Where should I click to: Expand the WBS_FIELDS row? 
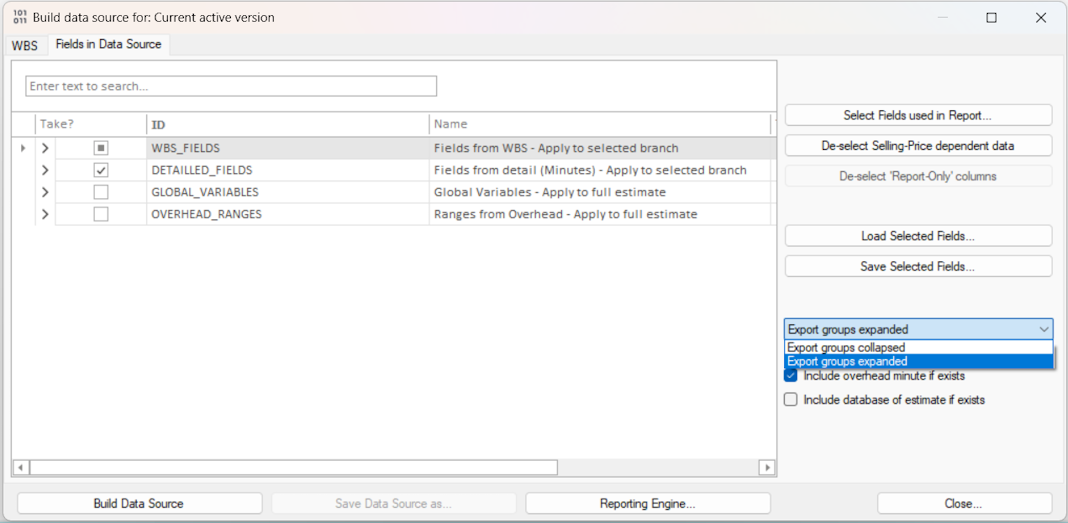click(45, 148)
